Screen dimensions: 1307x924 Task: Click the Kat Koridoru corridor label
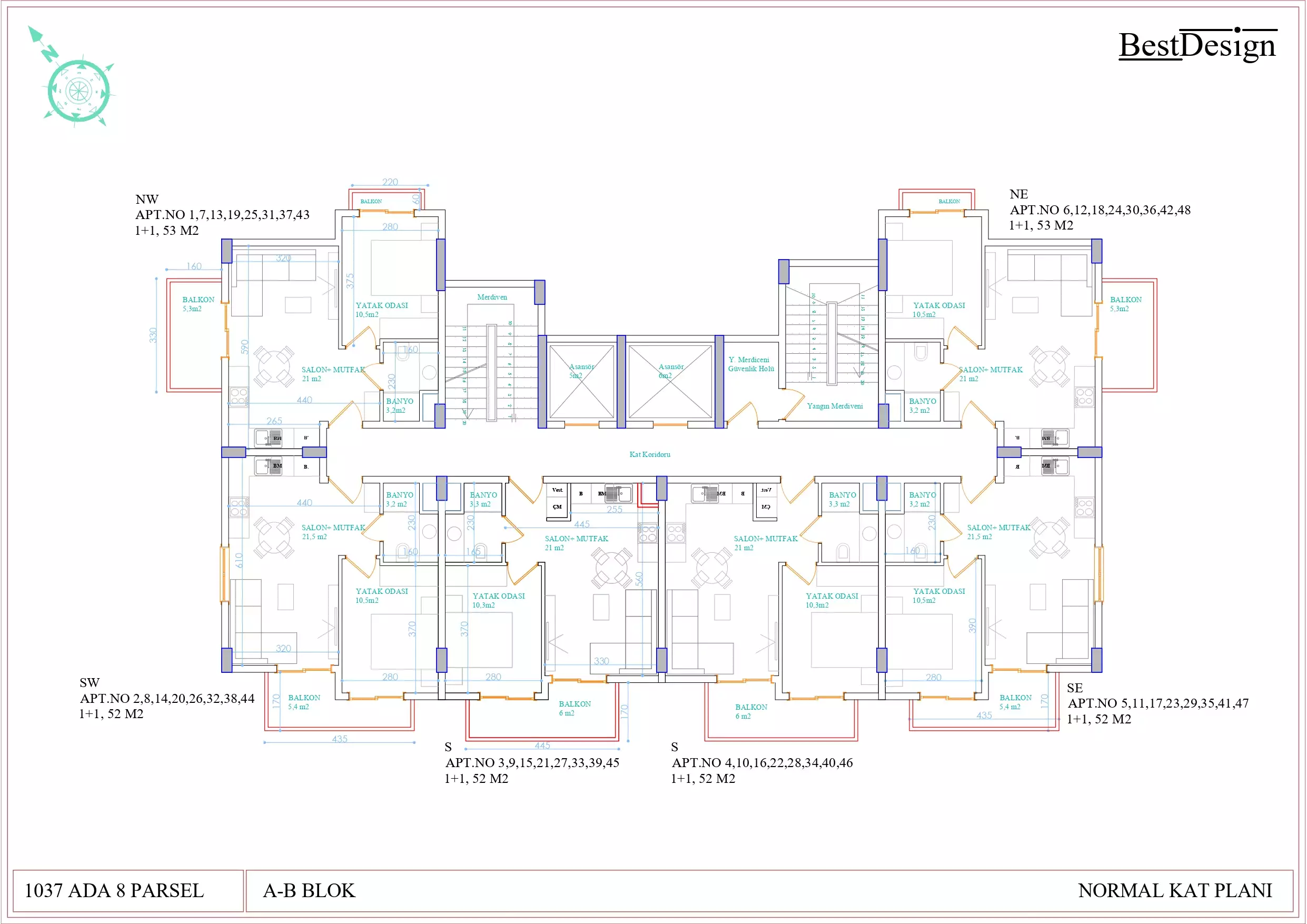(649, 454)
